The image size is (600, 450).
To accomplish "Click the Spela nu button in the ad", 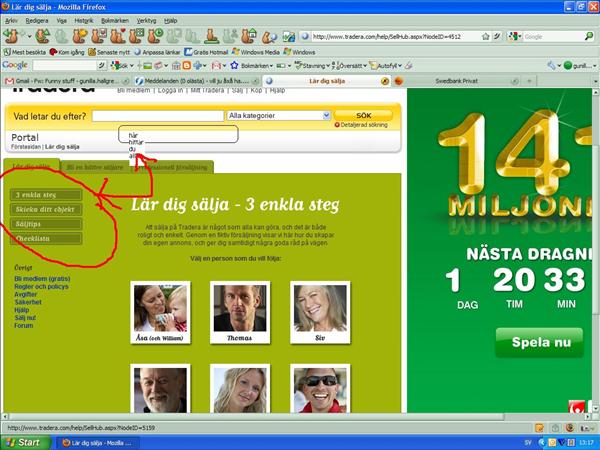I will pyautogui.click(x=540, y=342).
